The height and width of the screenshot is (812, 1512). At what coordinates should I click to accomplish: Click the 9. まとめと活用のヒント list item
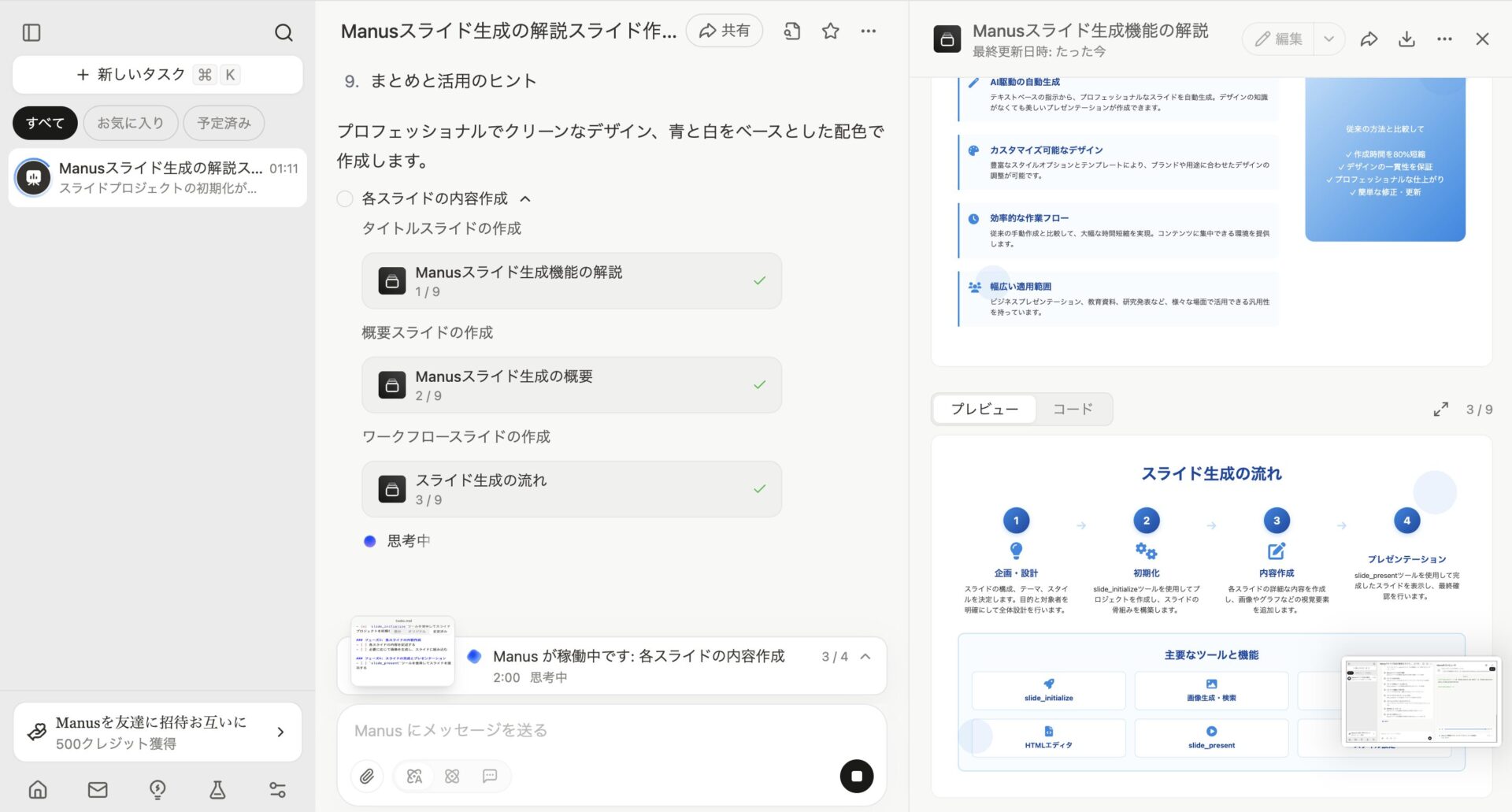pyautogui.click(x=441, y=81)
